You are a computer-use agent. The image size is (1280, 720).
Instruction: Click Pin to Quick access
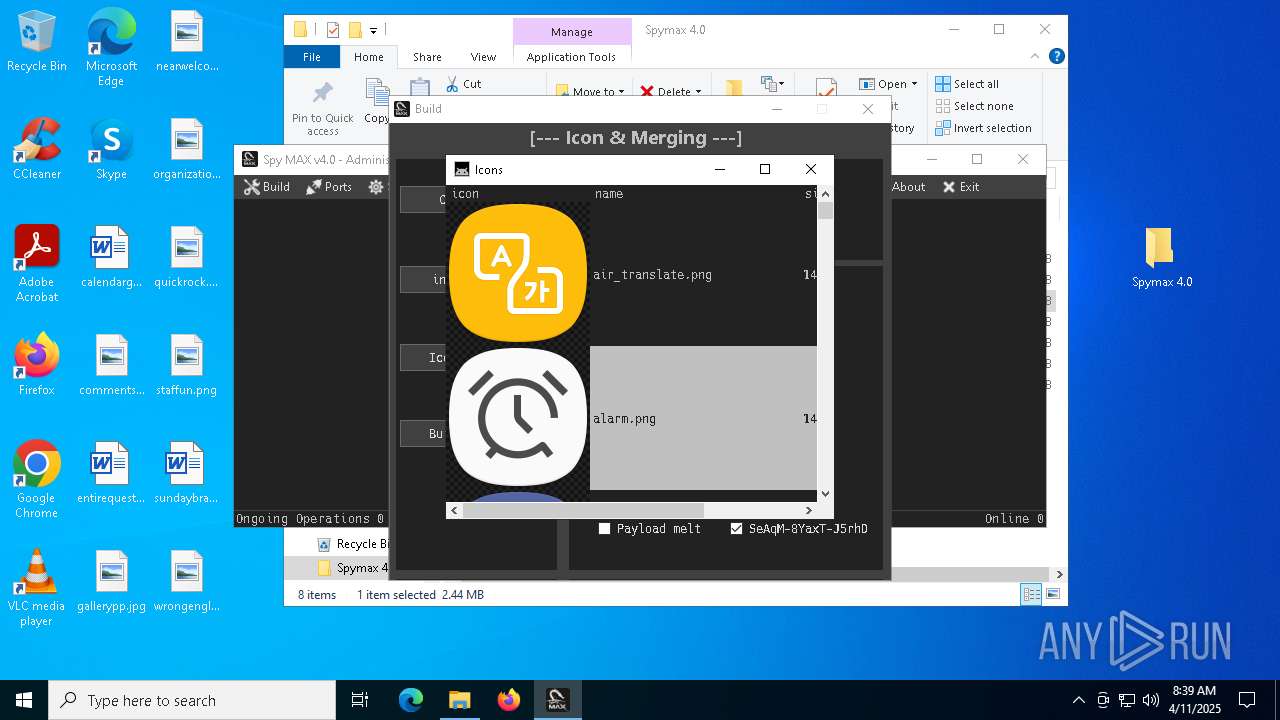tap(323, 108)
